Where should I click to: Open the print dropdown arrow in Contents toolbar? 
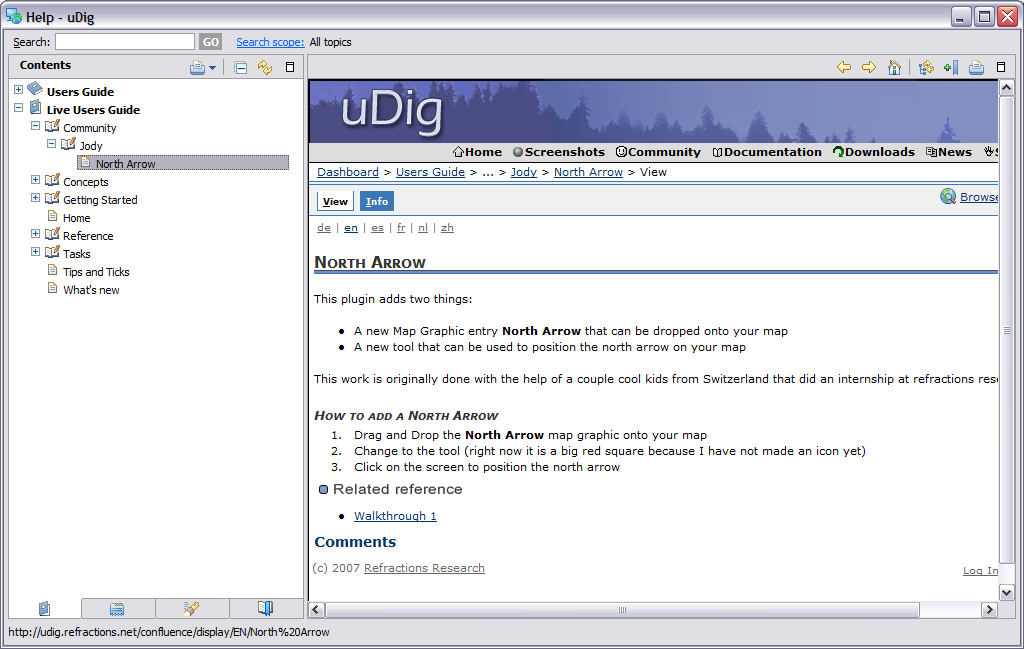[x=212, y=68]
